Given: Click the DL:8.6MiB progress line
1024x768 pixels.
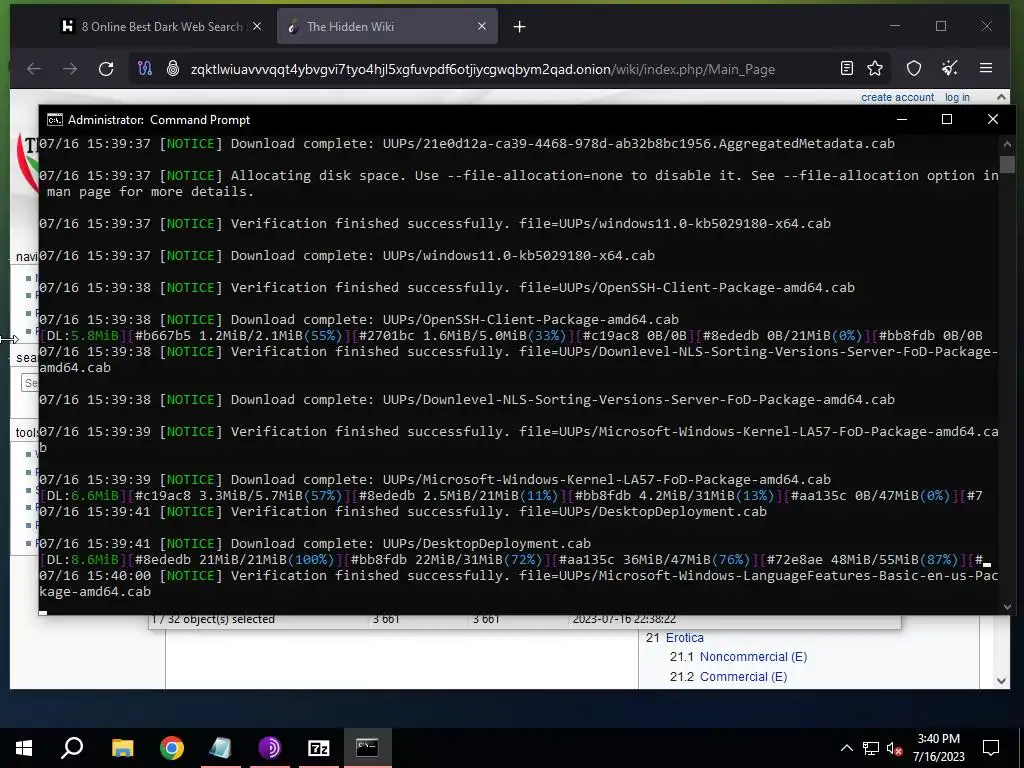Looking at the screenshot, I should [x=515, y=560].
